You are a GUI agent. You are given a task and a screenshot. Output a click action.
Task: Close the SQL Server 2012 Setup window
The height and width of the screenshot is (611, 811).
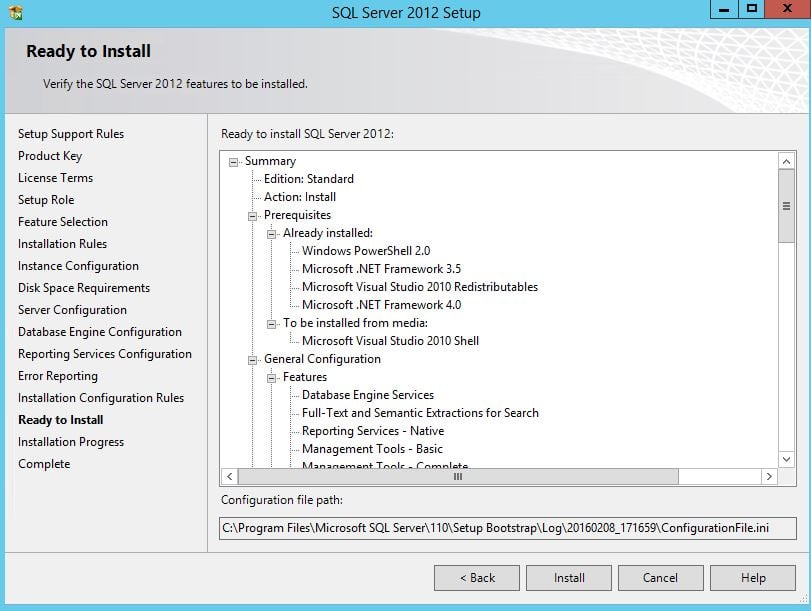click(x=787, y=9)
